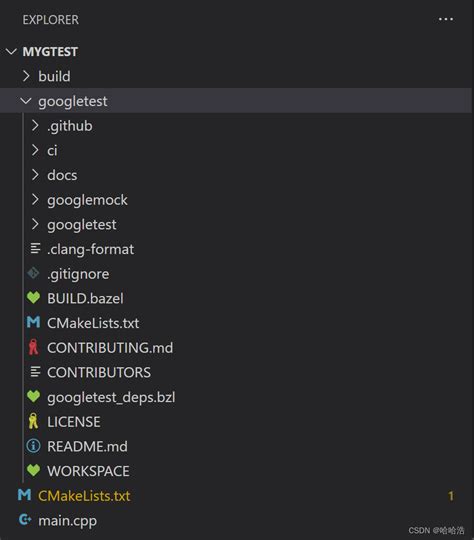Open the root yellow CMakeLists.txt file
The height and width of the screenshot is (540, 474).
click(x=84, y=496)
